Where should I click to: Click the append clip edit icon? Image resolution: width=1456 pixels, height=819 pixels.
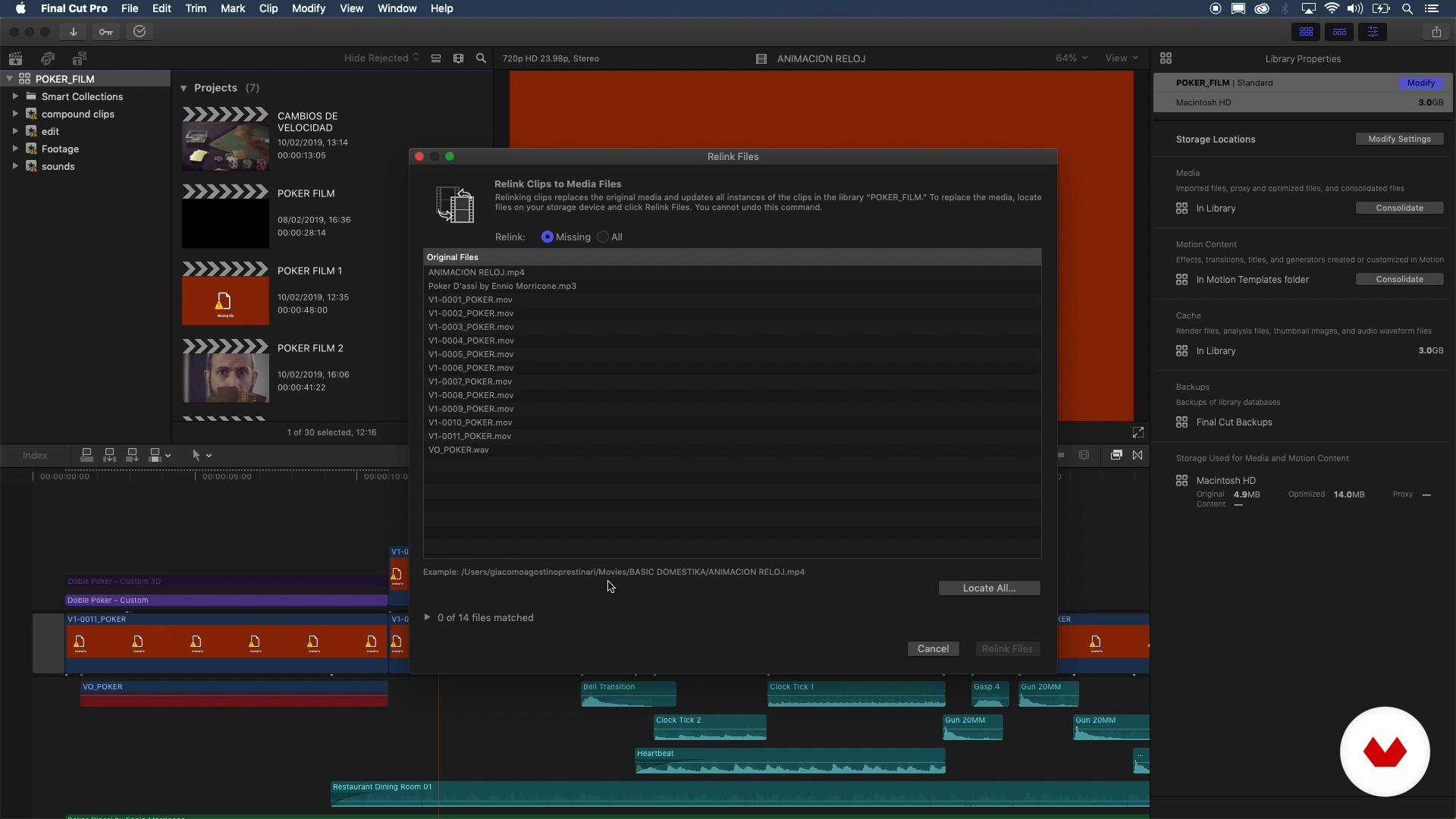[x=132, y=455]
